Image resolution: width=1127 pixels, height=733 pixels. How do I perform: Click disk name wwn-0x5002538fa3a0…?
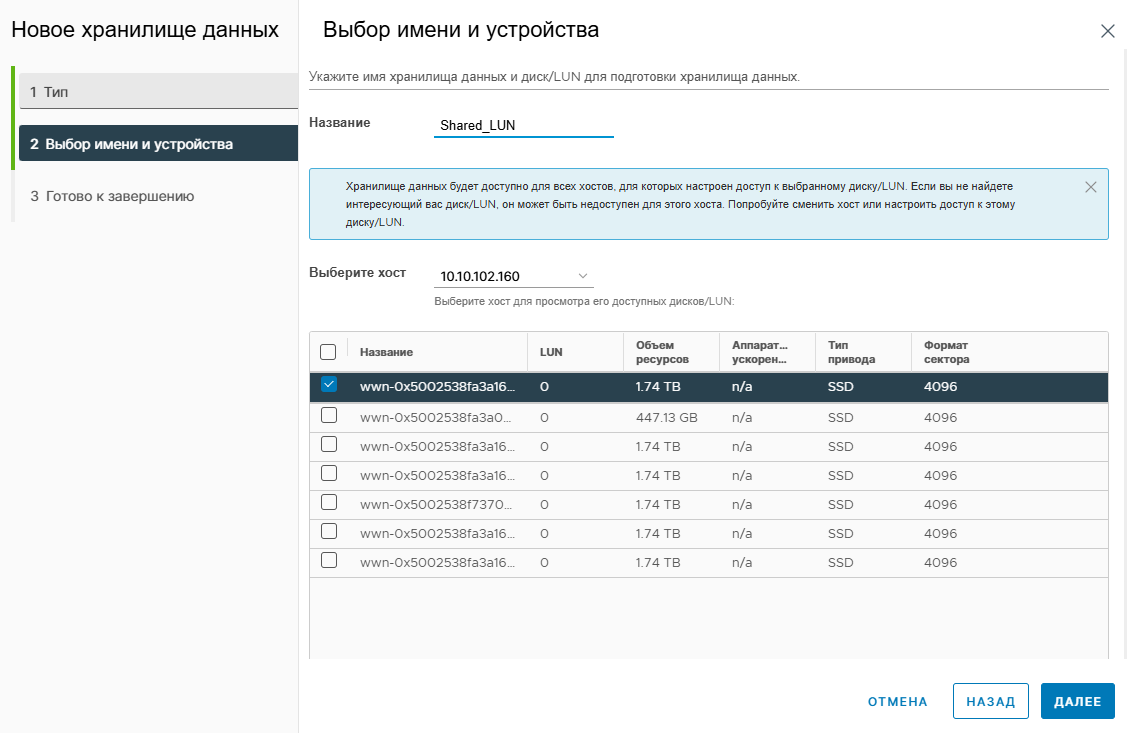(437, 418)
